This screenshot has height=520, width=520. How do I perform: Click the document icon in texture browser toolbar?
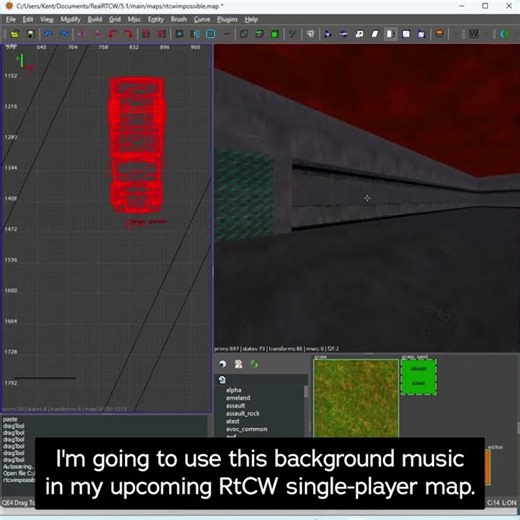tap(238, 364)
